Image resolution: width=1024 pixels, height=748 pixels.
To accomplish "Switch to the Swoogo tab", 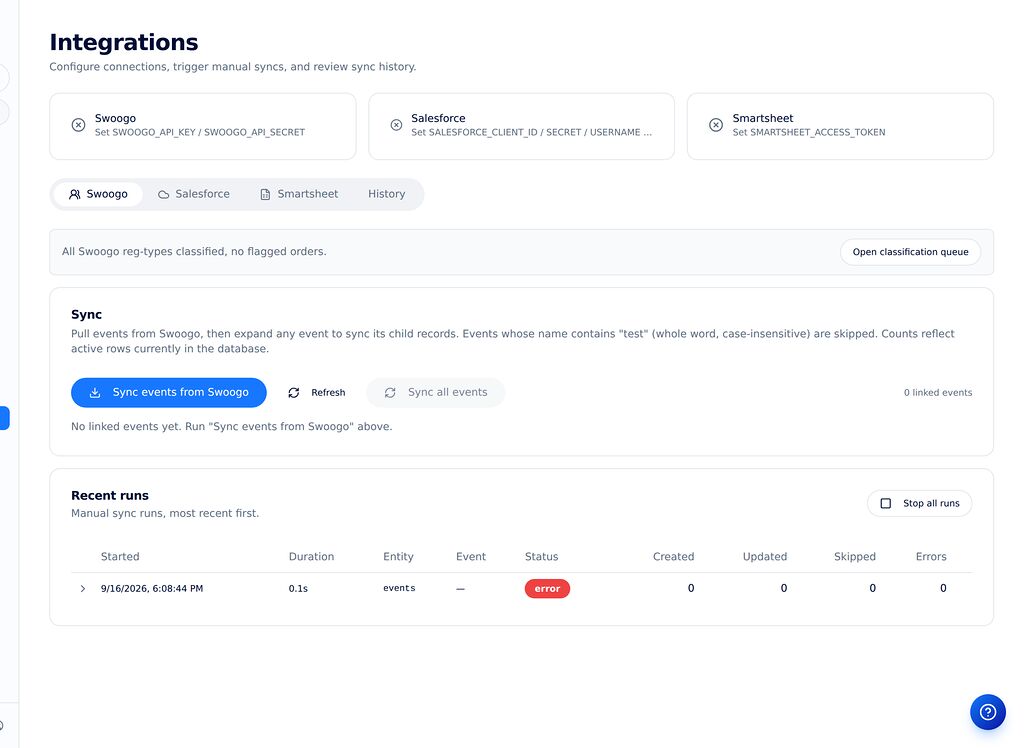I will click(98, 194).
